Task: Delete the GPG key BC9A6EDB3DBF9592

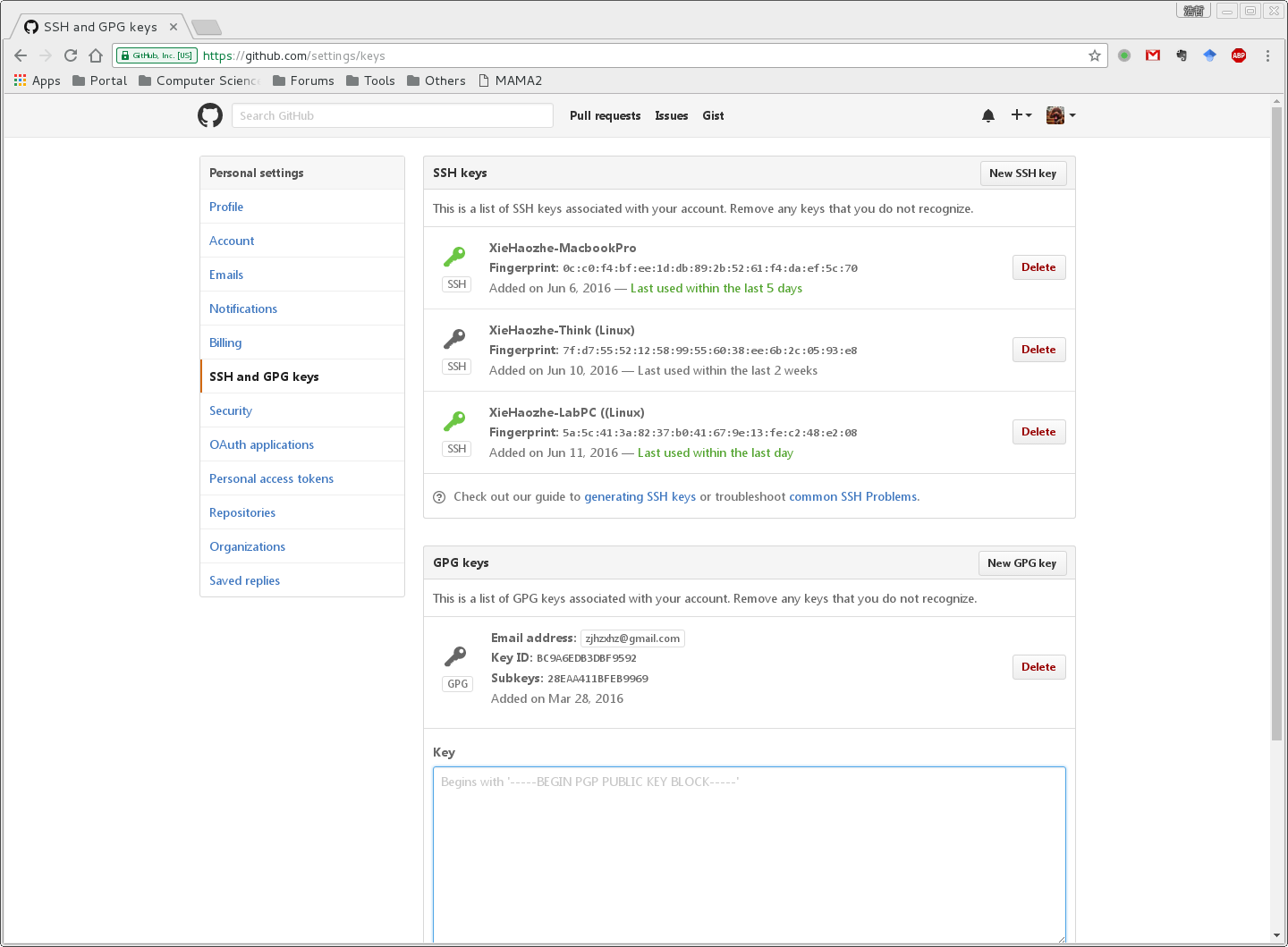Action: [x=1038, y=667]
